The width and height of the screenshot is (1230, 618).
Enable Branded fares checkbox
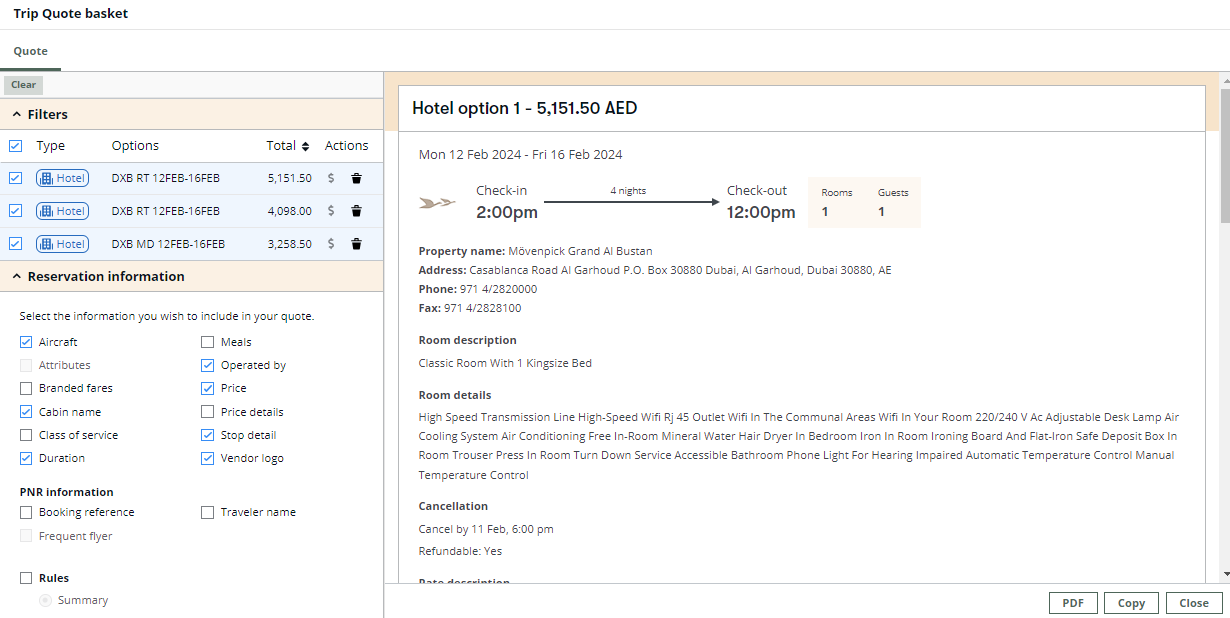pyautogui.click(x=26, y=388)
